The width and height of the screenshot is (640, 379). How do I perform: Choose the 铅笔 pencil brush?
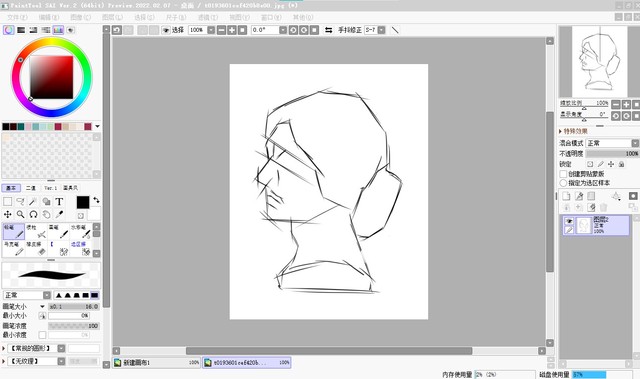(x=13, y=231)
